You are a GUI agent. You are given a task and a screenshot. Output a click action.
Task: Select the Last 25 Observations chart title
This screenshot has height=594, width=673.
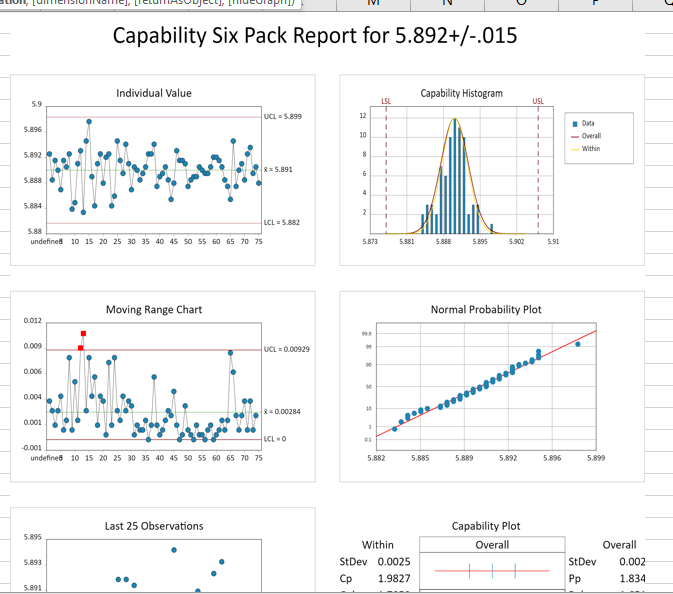coord(154,526)
